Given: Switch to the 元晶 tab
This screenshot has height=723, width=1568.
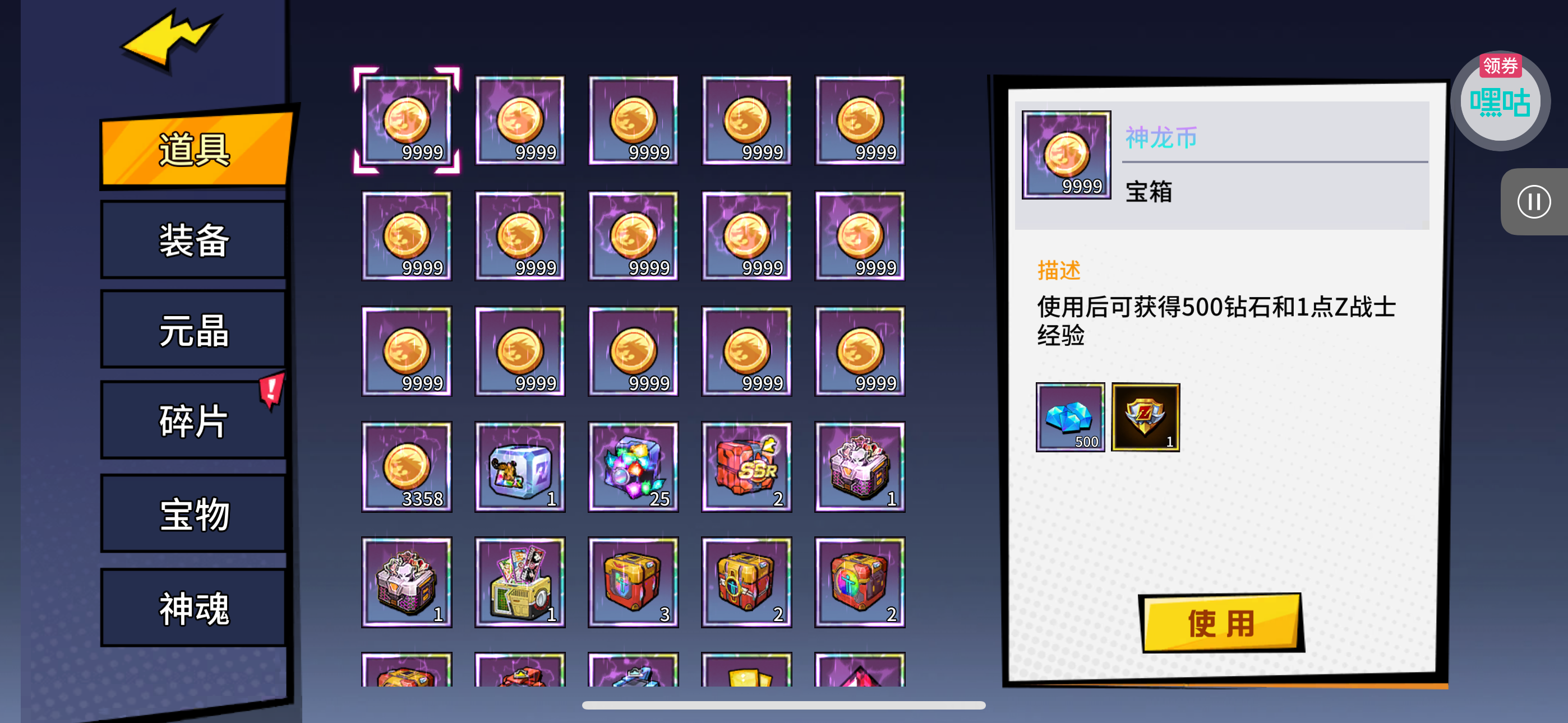Looking at the screenshot, I should coord(193,331).
